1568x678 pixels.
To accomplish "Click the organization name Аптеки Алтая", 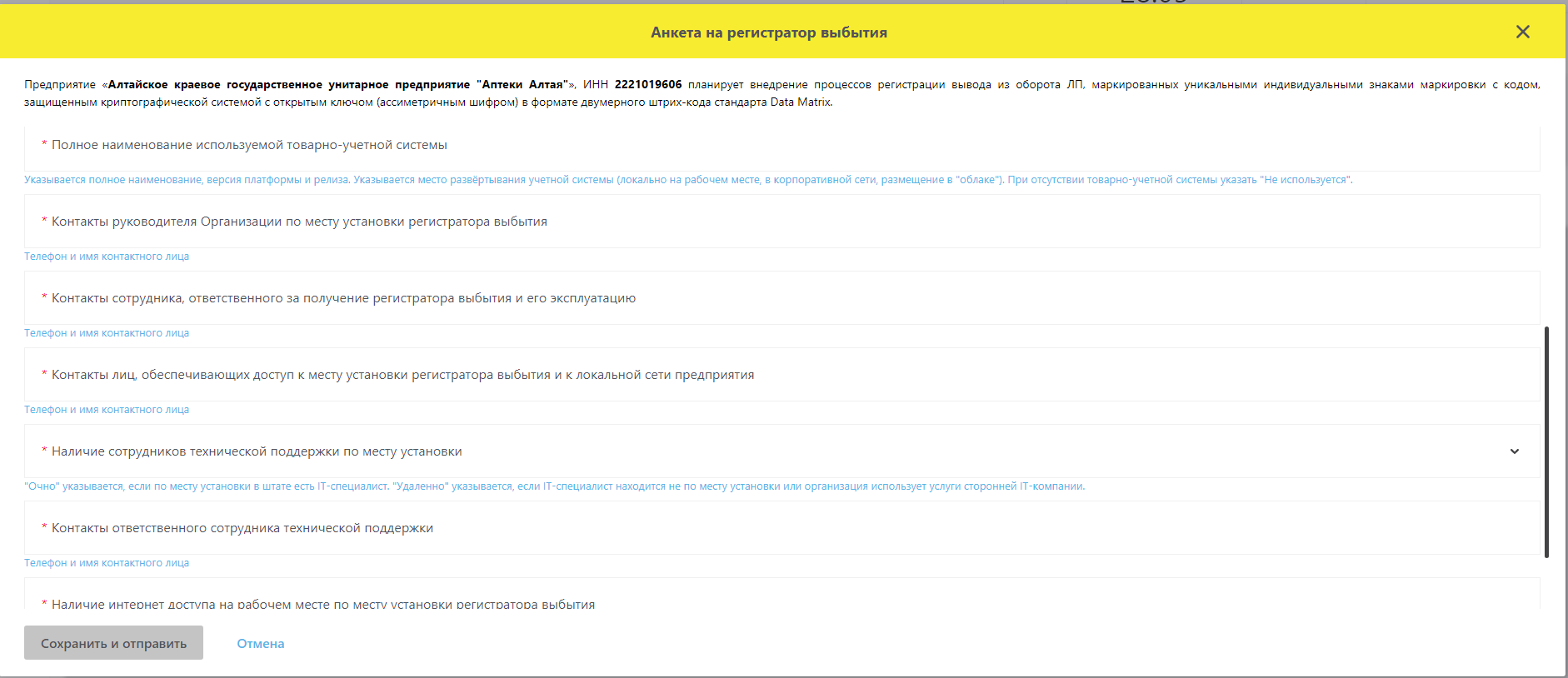I will pos(522,84).
